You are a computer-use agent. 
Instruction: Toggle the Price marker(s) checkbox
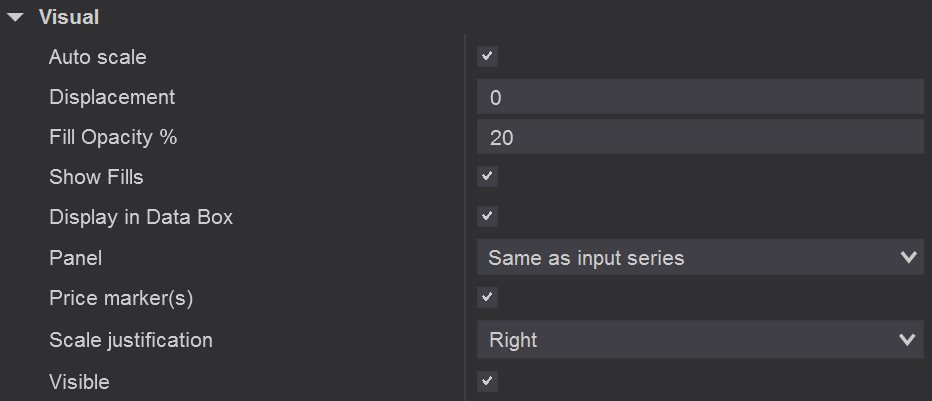(487, 298)
